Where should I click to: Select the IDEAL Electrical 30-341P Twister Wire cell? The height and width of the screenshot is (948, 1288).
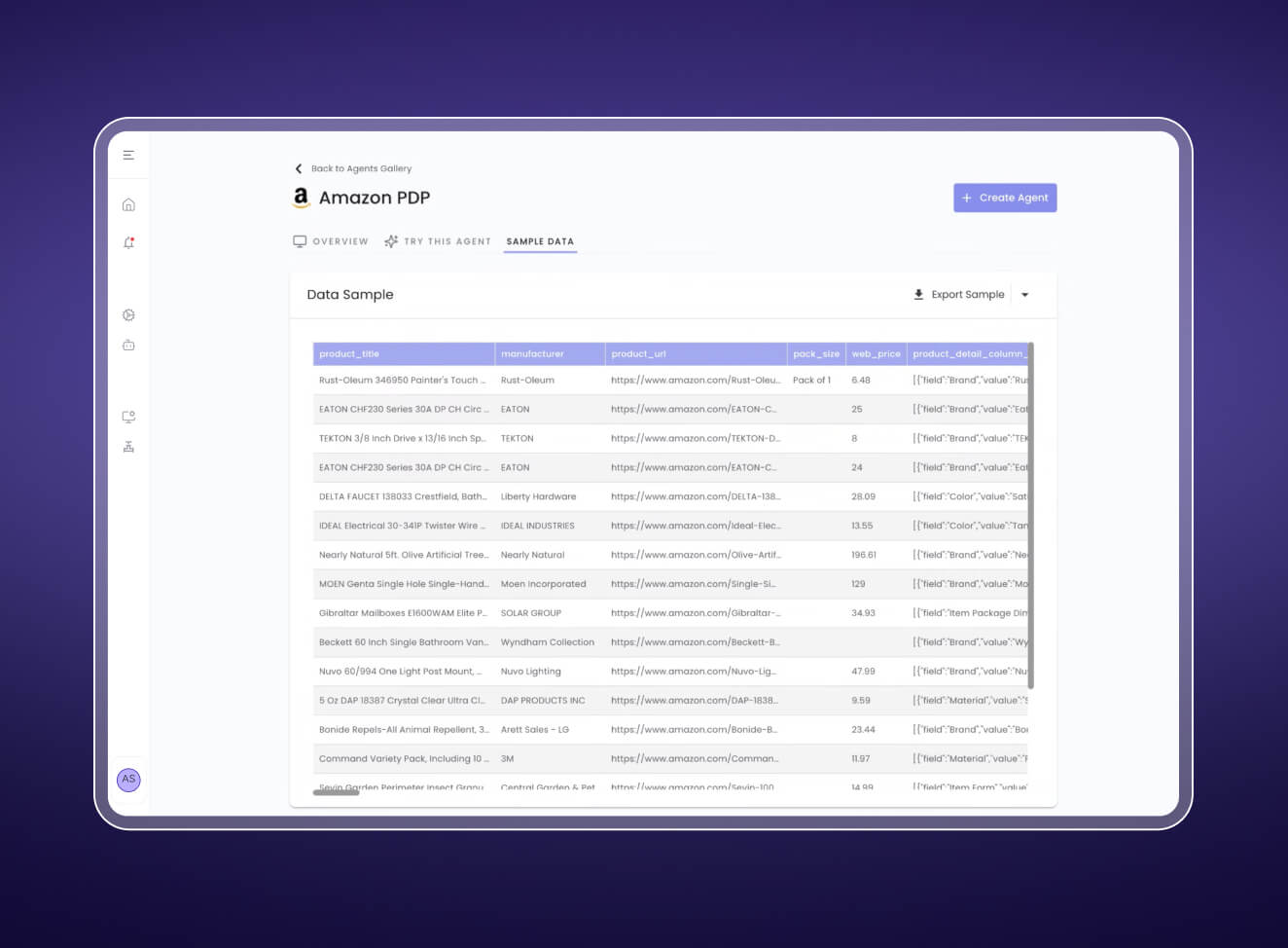point(402,527)
